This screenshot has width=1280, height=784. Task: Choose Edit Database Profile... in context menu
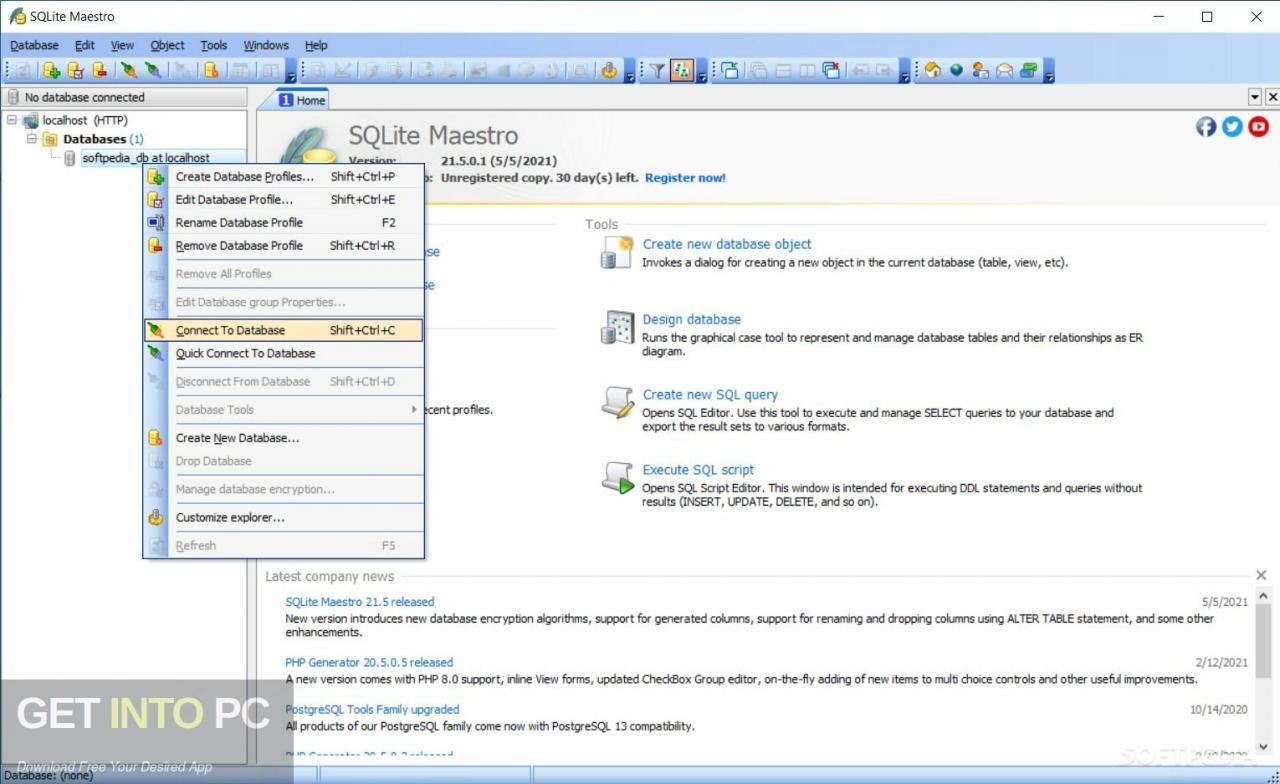(x=284, y=200)
